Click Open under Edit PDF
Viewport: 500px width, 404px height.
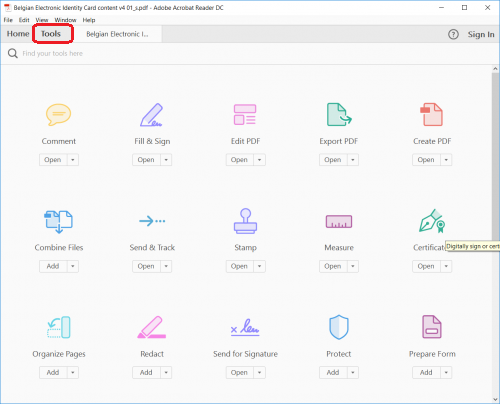(x=240, y=160)
